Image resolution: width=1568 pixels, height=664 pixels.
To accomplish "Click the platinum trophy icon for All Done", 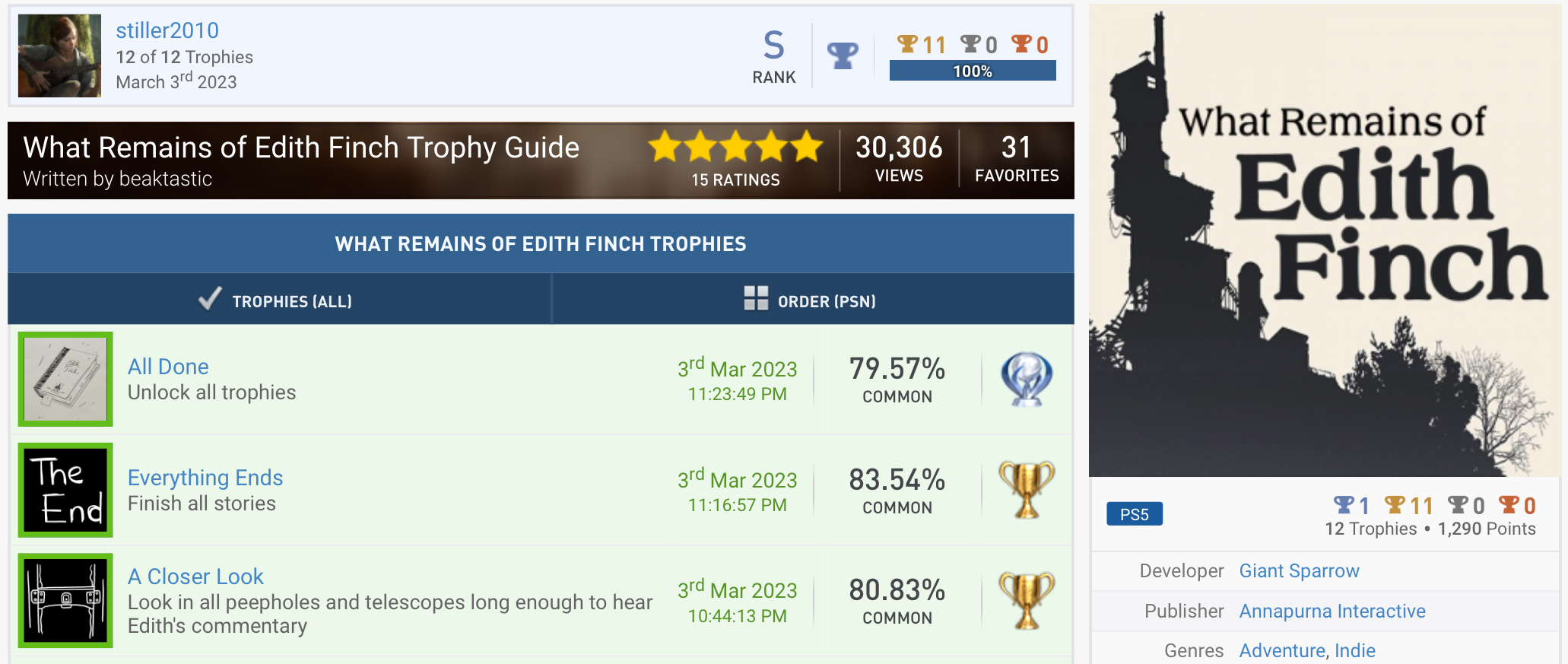I will 1026,379.
